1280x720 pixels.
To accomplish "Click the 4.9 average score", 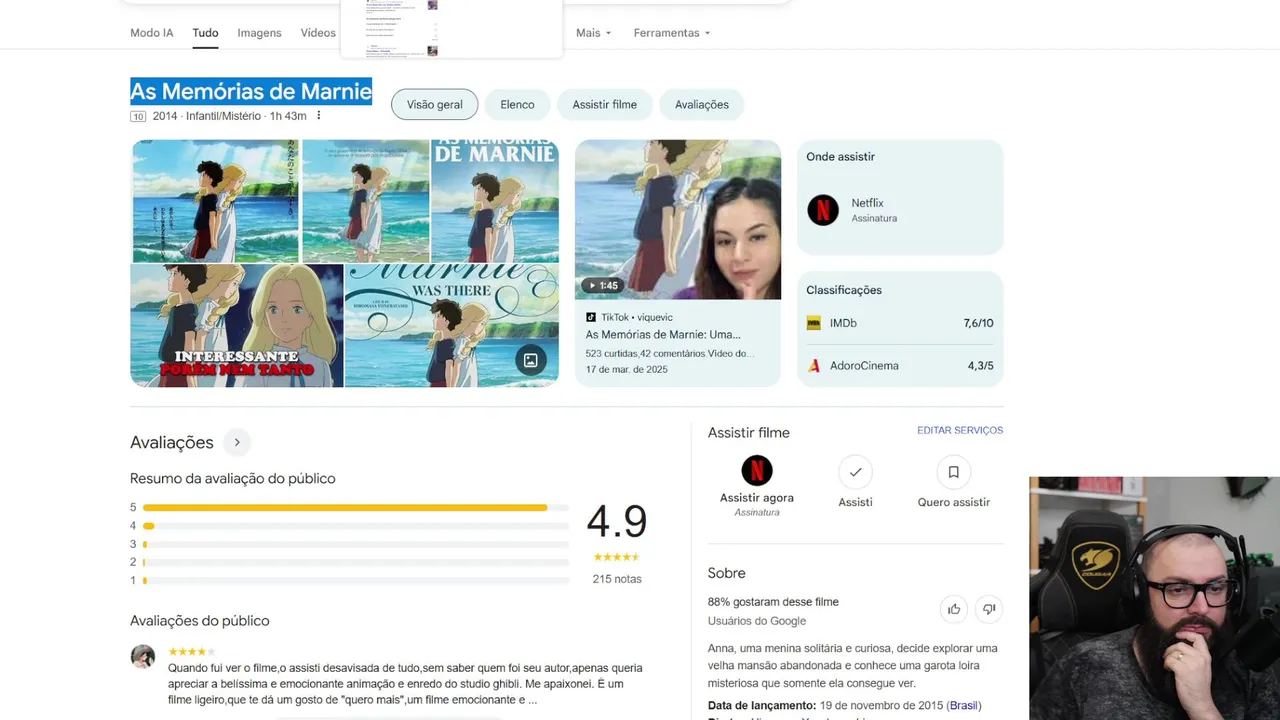I will pyautogui.click(x=616, y=522).
